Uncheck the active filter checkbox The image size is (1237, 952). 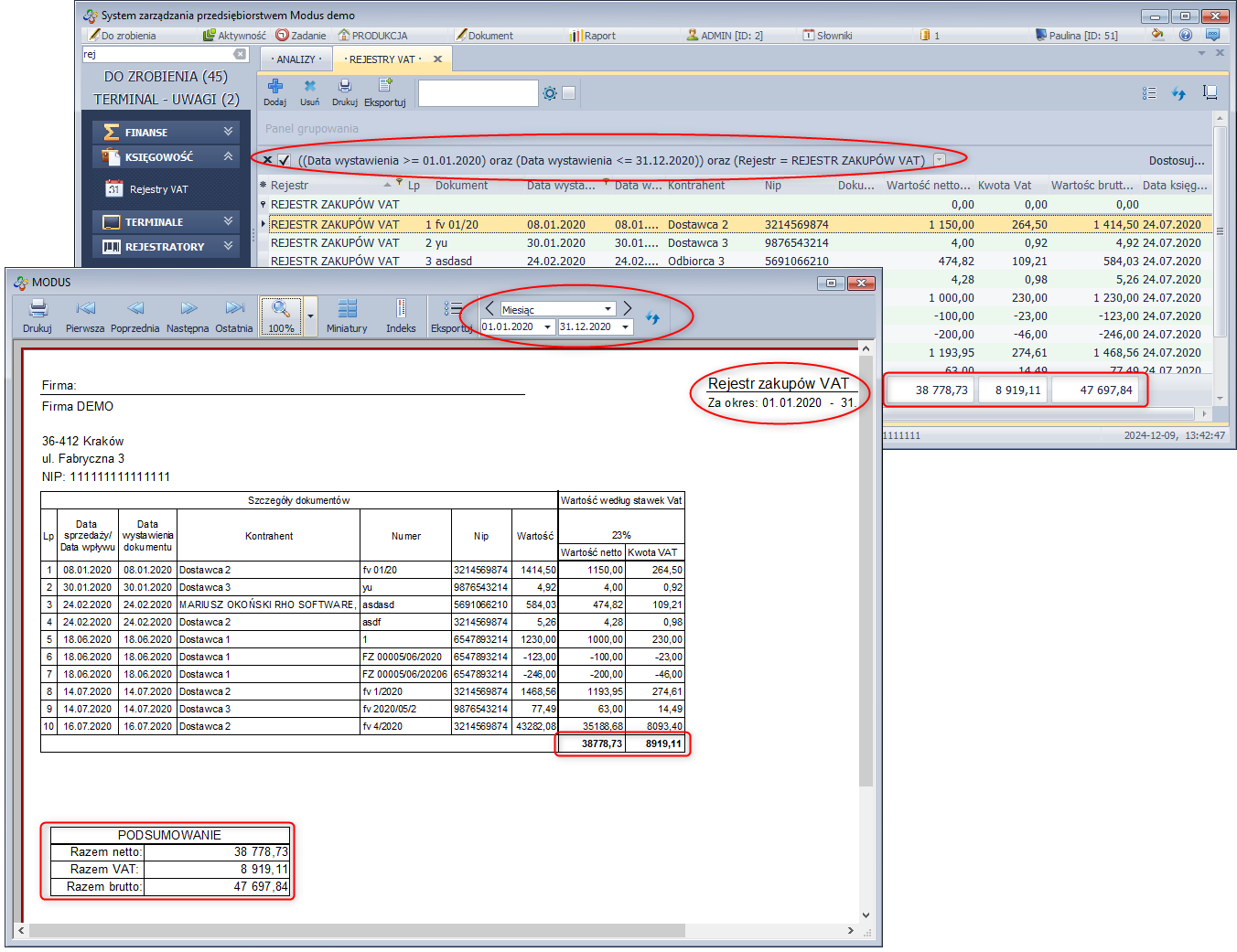[x=285, y=160]
